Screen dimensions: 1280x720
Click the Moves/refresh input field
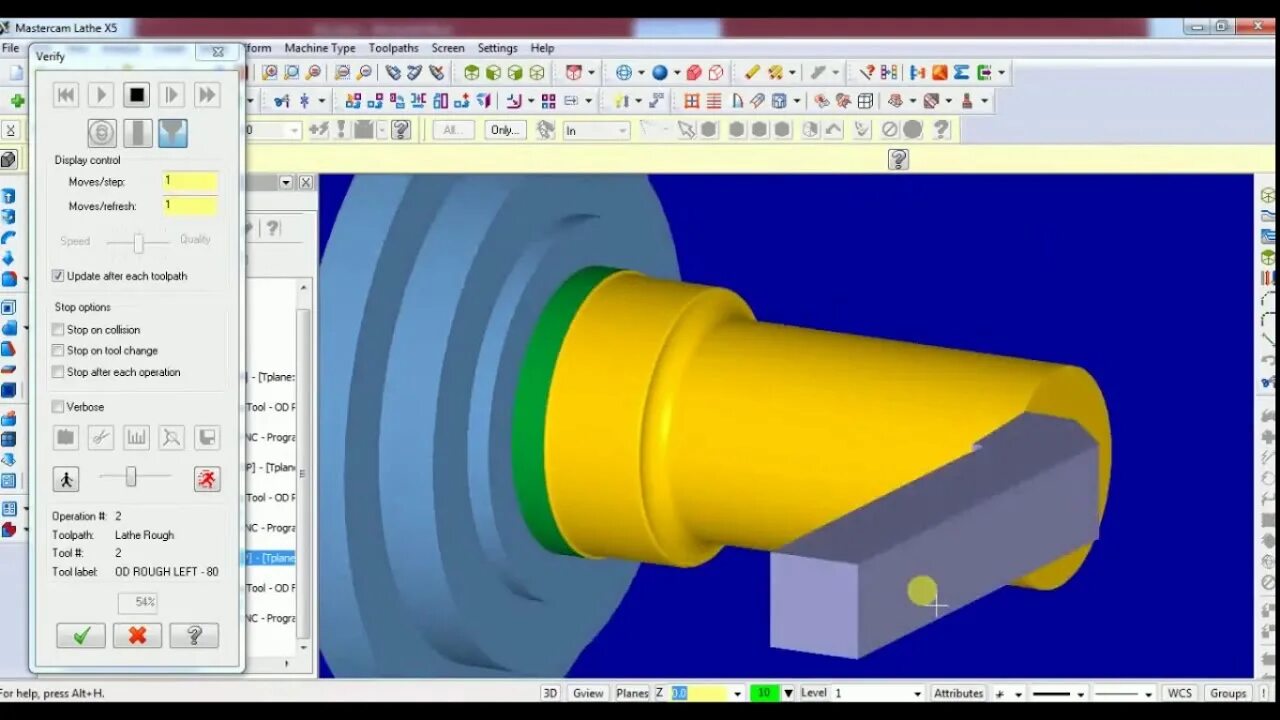tap(190, 205)
